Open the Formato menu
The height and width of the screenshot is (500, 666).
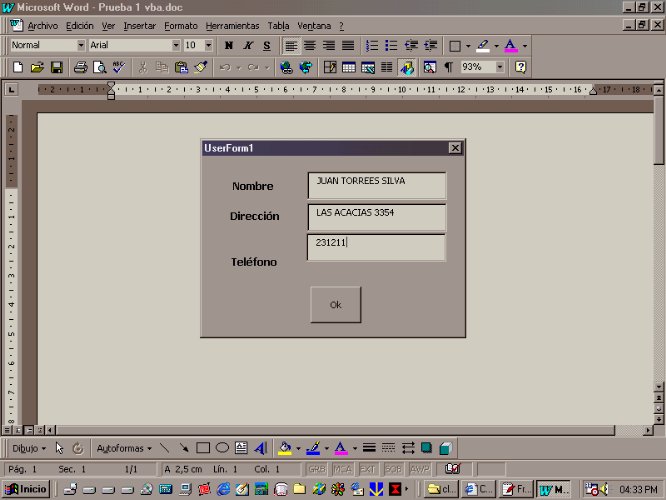[181, 25]
